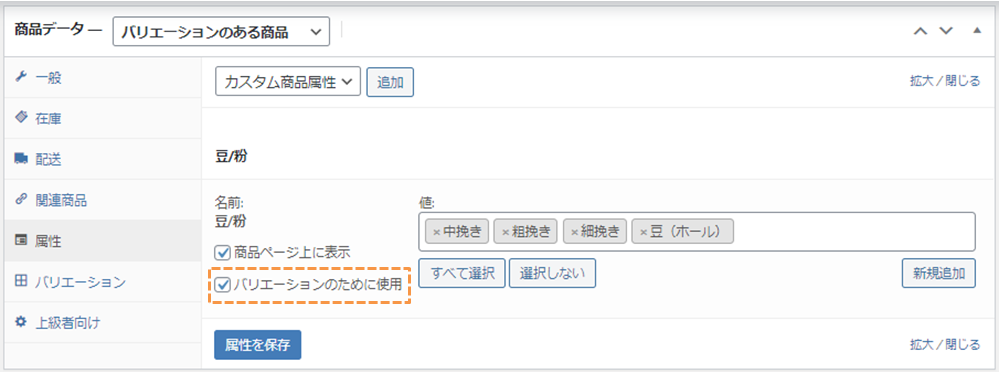Viewport: 999px width, 372px height.
Task: Click the 在庫 inventory tag icon
Action: [21, 118]
